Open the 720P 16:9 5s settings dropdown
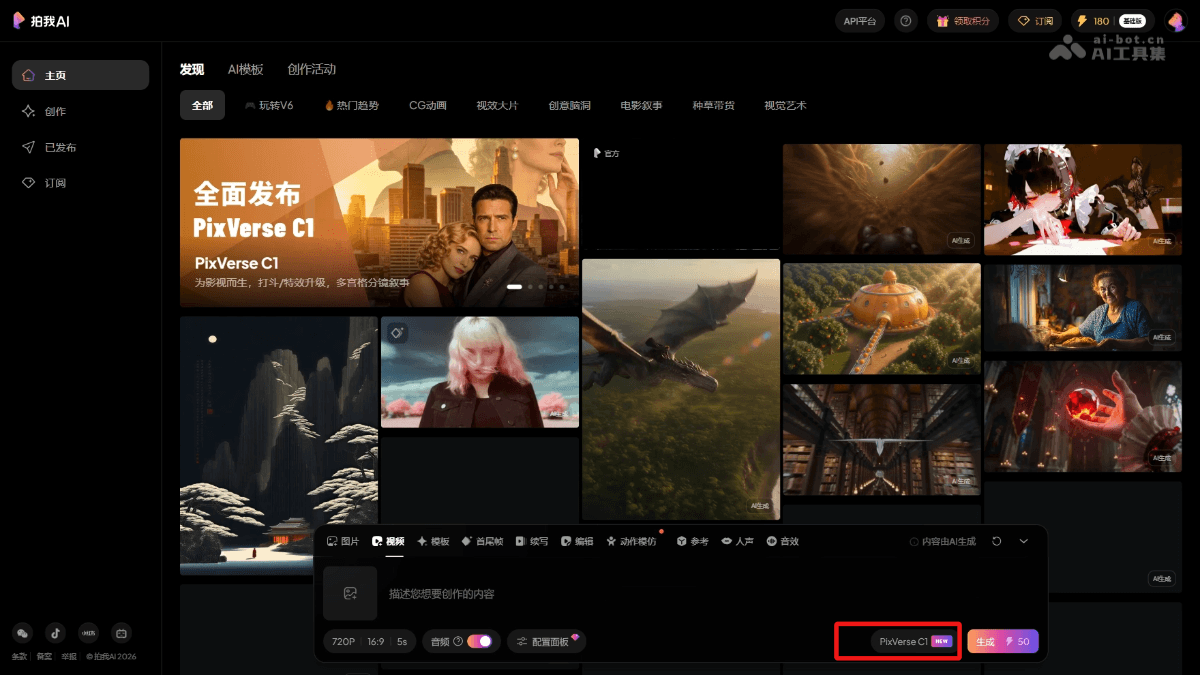 (x=369, y=641)
